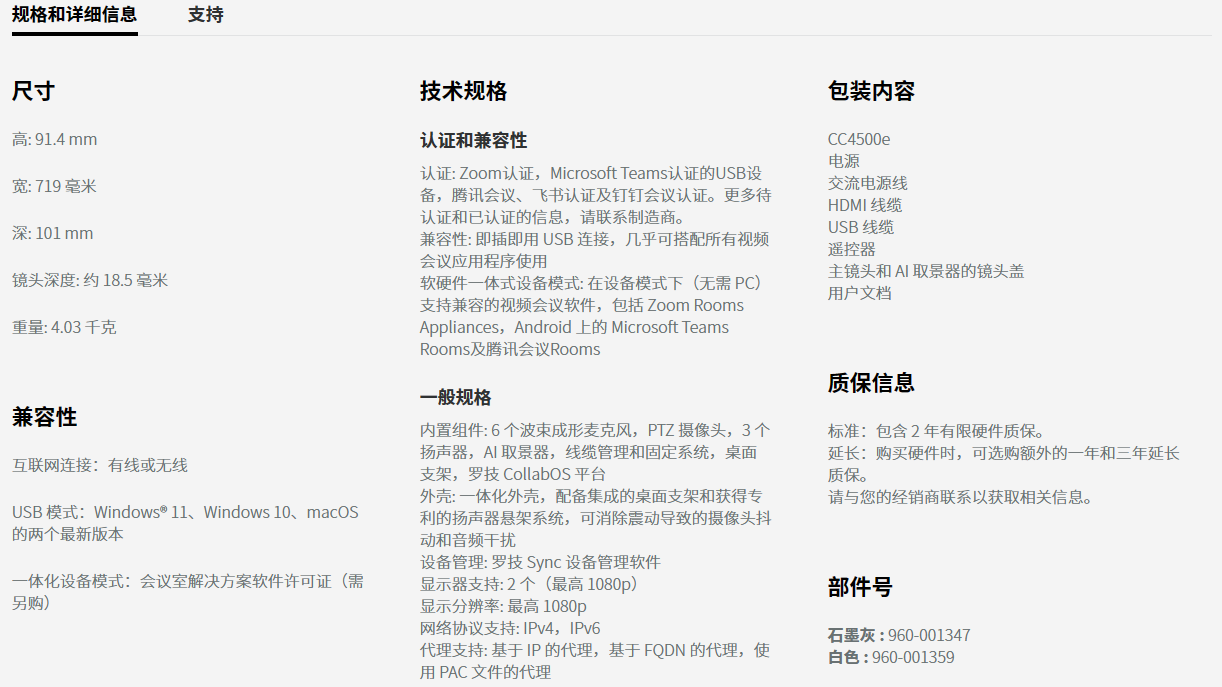Click the '白色 : 960-001359' part number
Viewport: 1222px width, 687px height.
coord(891,658)
